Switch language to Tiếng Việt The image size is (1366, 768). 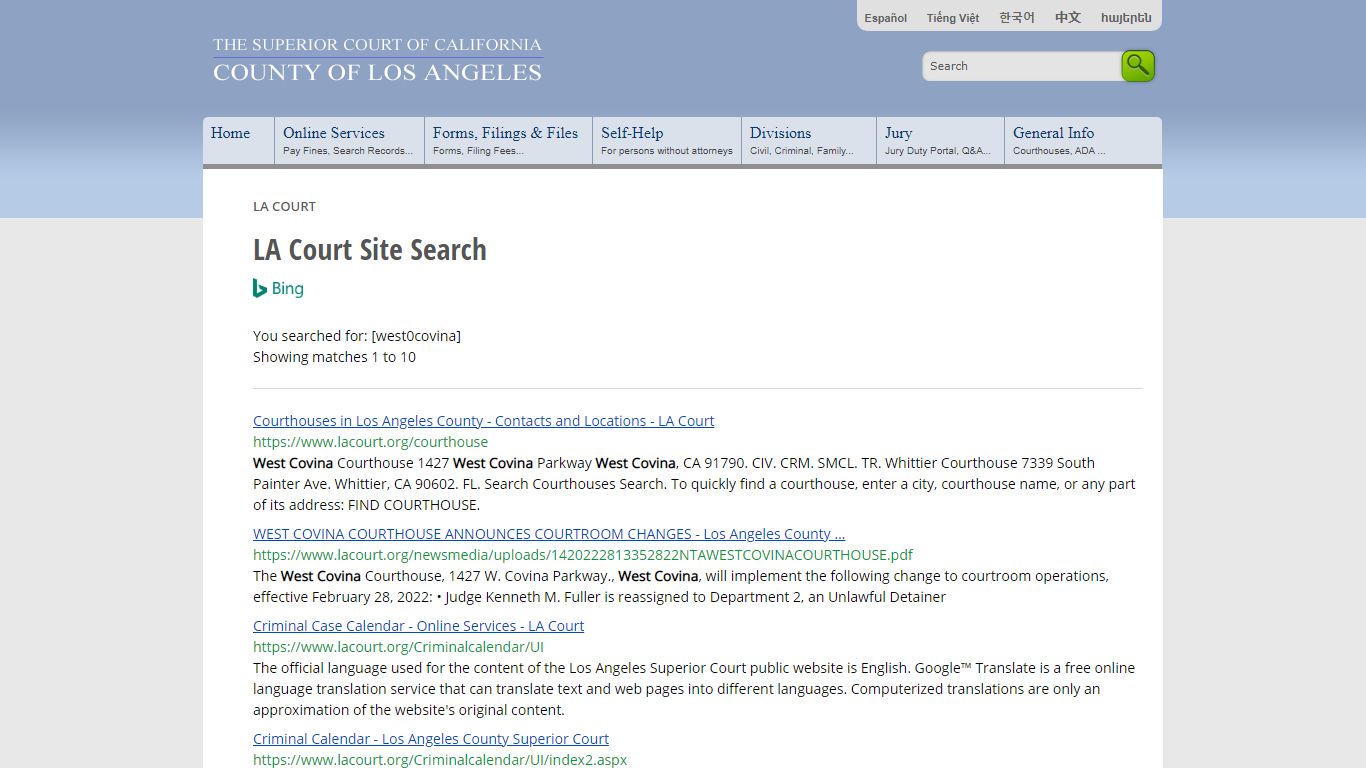(x=953, y=18)
